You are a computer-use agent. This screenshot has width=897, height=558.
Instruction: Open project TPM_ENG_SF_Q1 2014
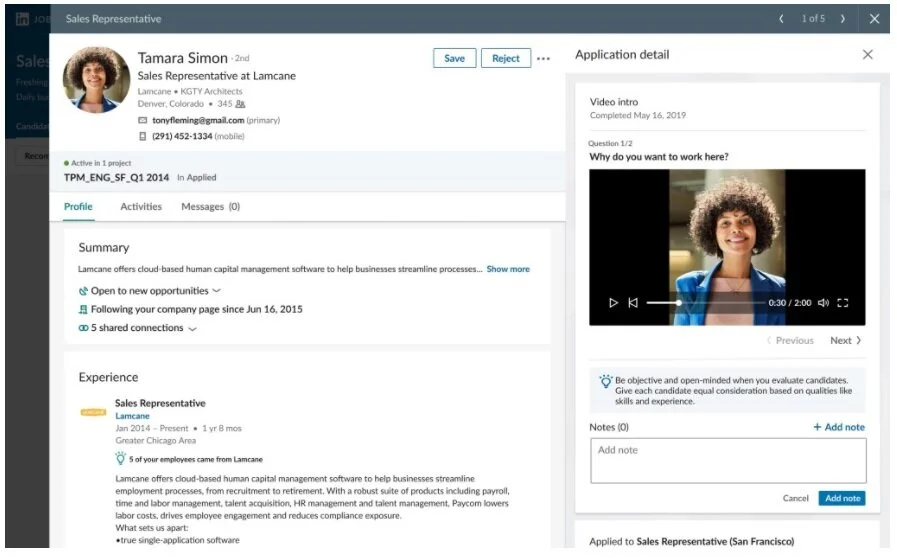[116, 177]
